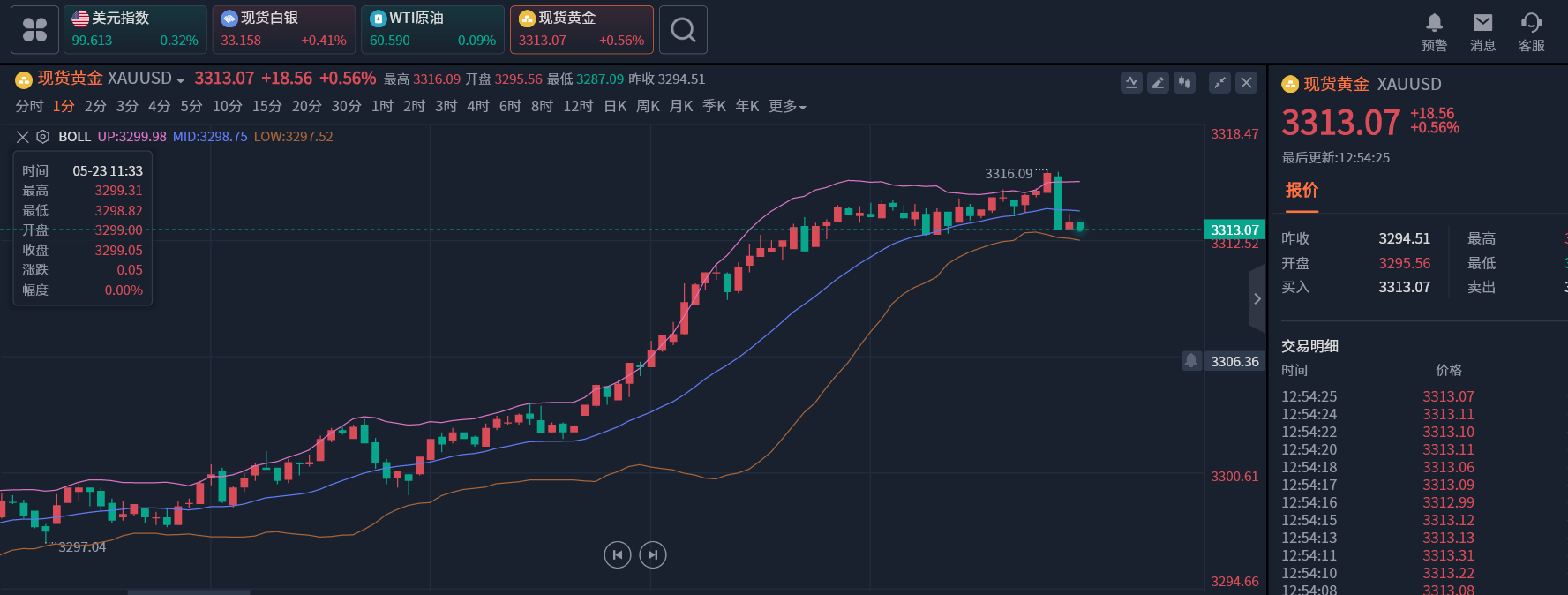Select the 3分 timeframe

pyautogui.click(x=127, y=106)
